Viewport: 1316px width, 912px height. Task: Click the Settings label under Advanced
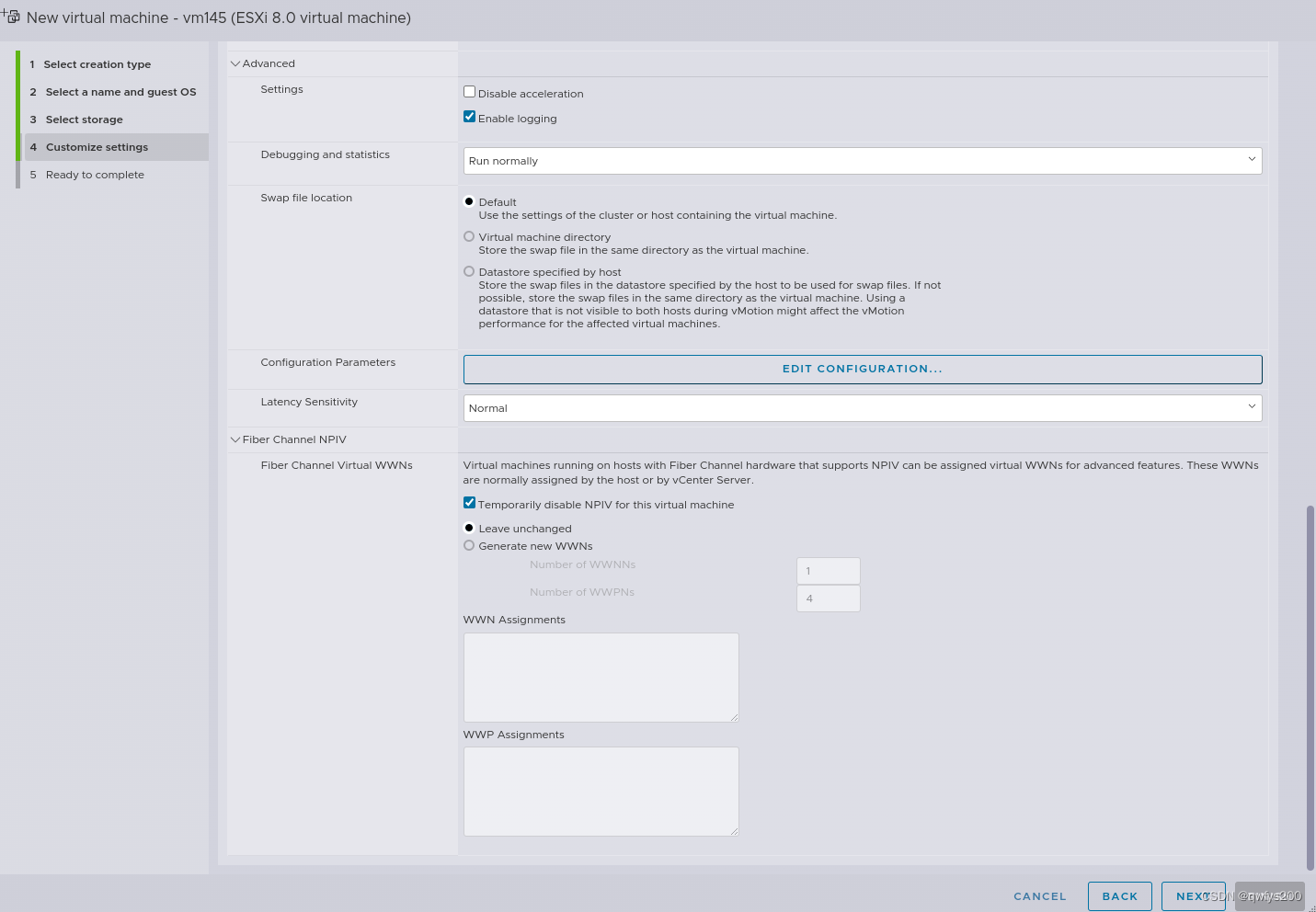pos(281,89)
